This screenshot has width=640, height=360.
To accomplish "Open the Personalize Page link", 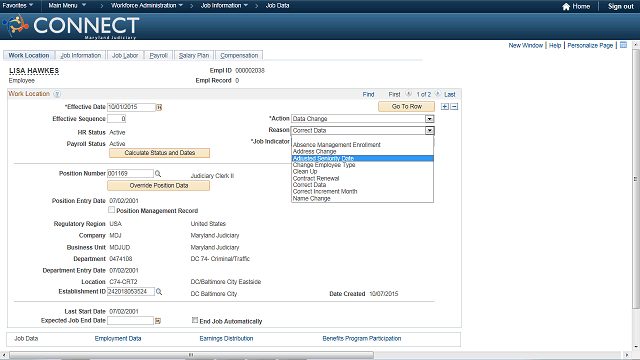I will (x=590, y=45).
